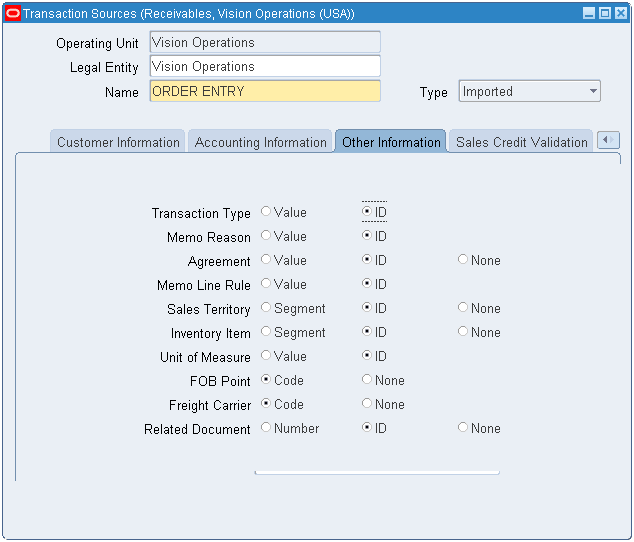The width and height of the screenshot is (634, 542).
Task: Click the Name field with ORDER ENTRY
Action: click(x=265, y=91)
